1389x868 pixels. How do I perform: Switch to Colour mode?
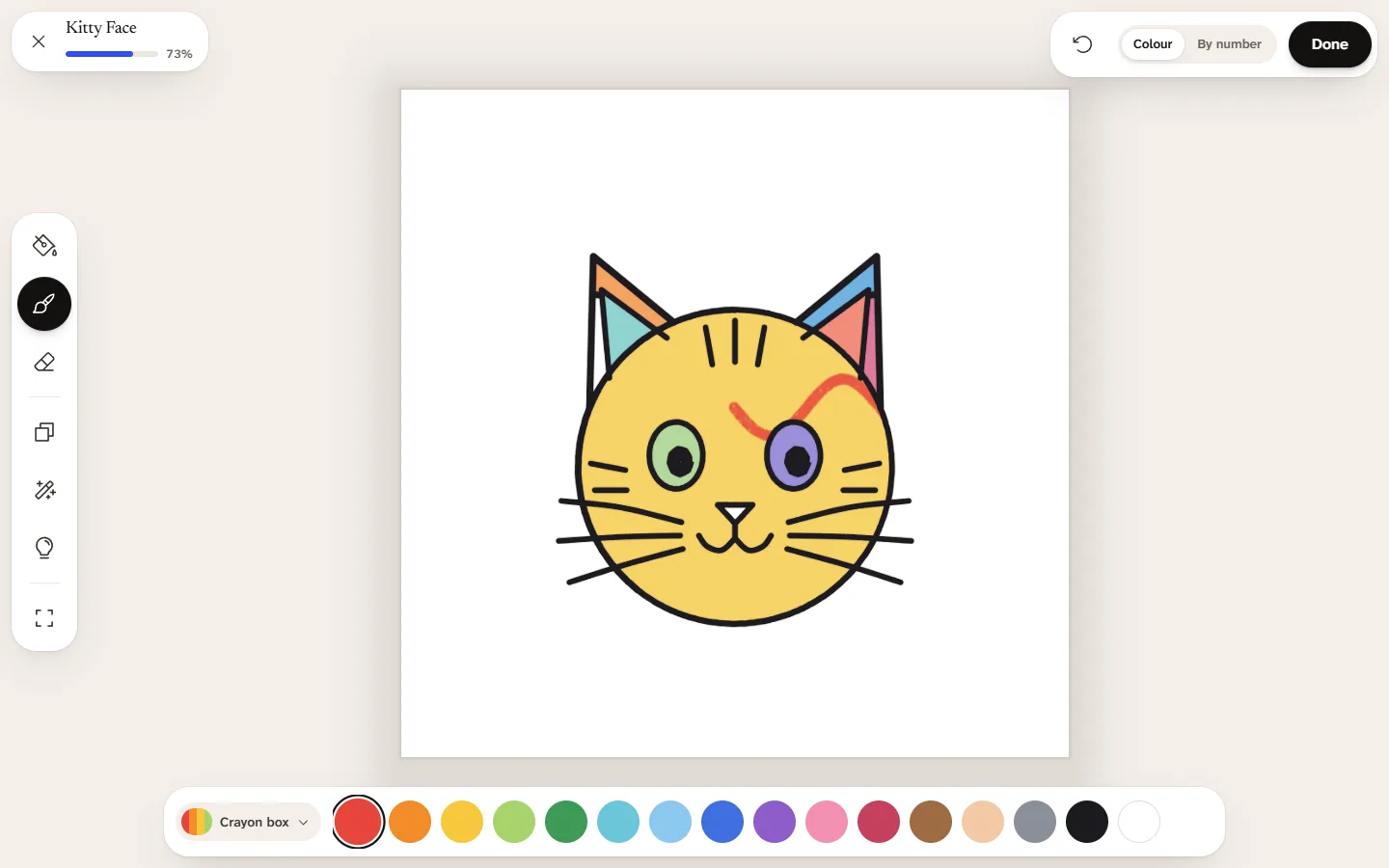(x=1153, y=44)
